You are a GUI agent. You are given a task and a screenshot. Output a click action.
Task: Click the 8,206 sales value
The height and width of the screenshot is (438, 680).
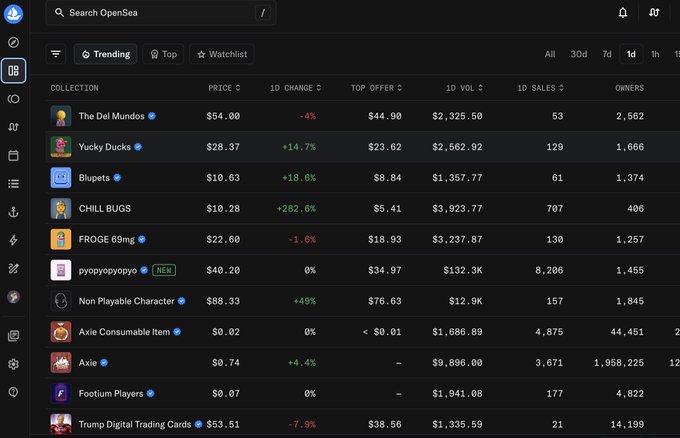click(x=549, y=270)
